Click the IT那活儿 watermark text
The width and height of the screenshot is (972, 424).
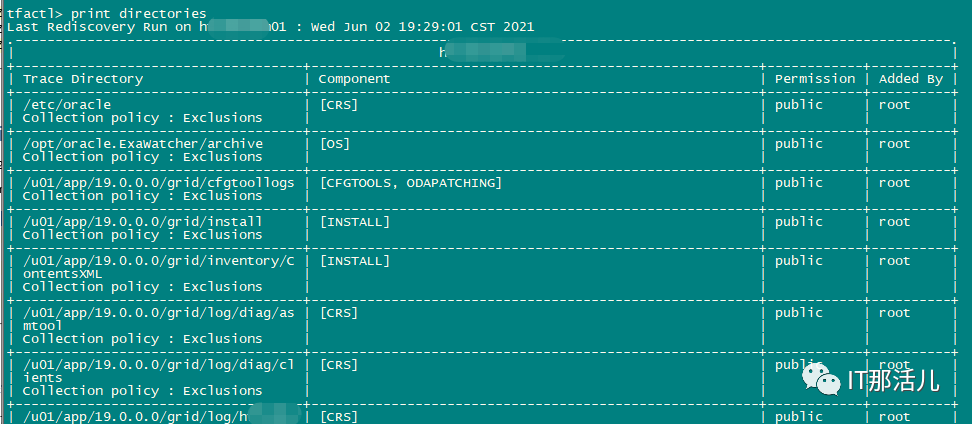click(x=893, y=380)
